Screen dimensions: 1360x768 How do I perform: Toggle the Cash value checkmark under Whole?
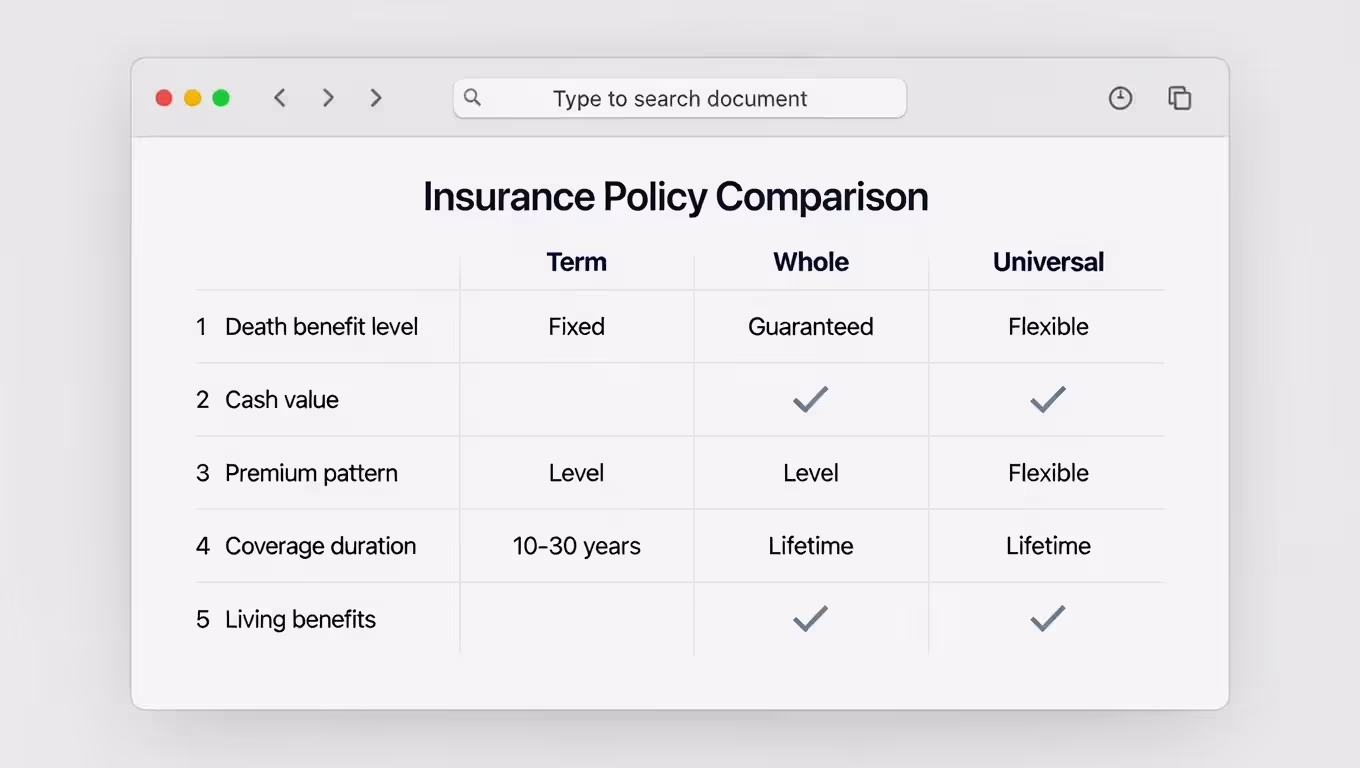810,399
